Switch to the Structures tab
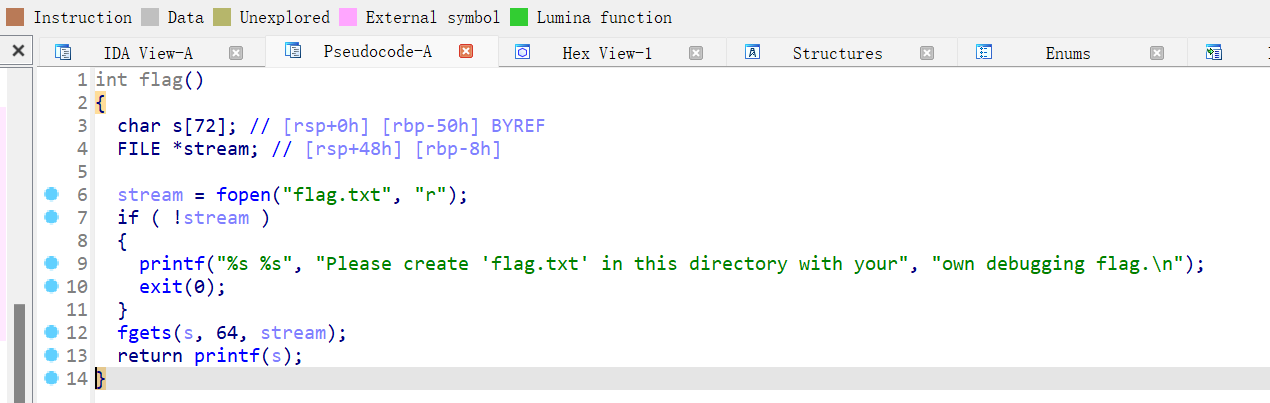The height and width of the screenshot is (403, 1270). 837,53
